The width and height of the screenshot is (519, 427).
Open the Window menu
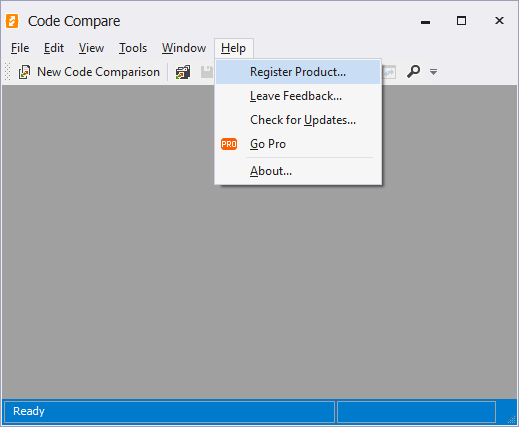point(184,48)
